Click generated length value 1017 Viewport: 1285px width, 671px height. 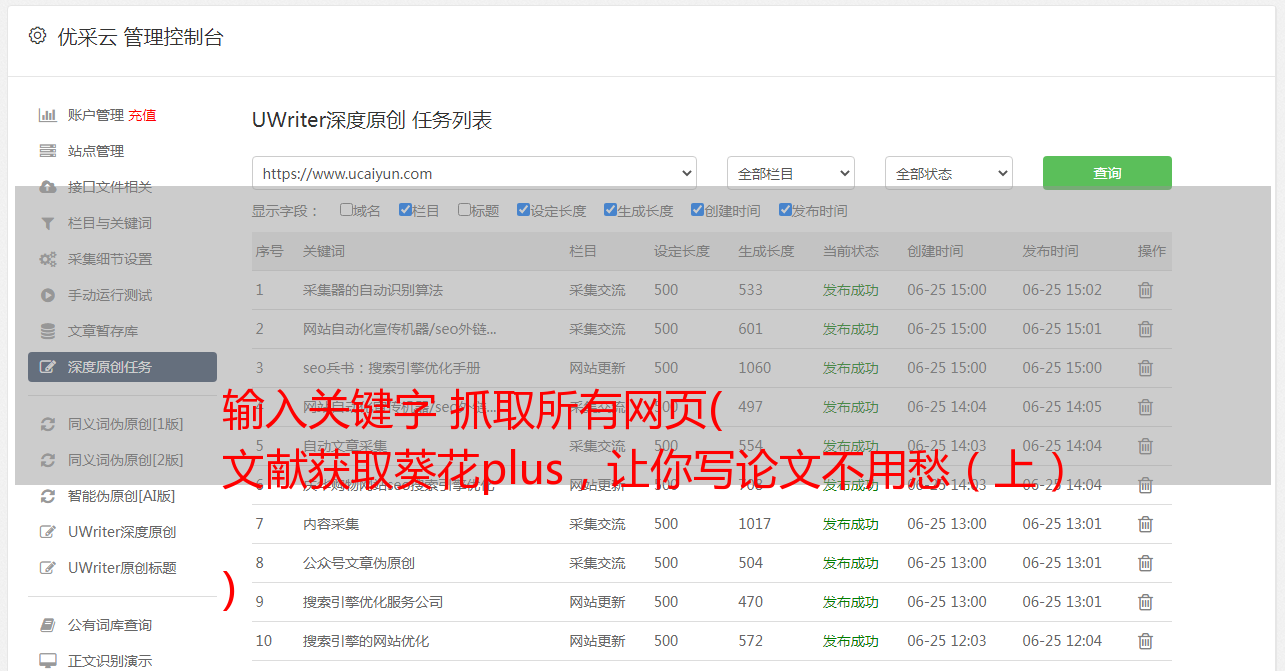coord(755,524)
